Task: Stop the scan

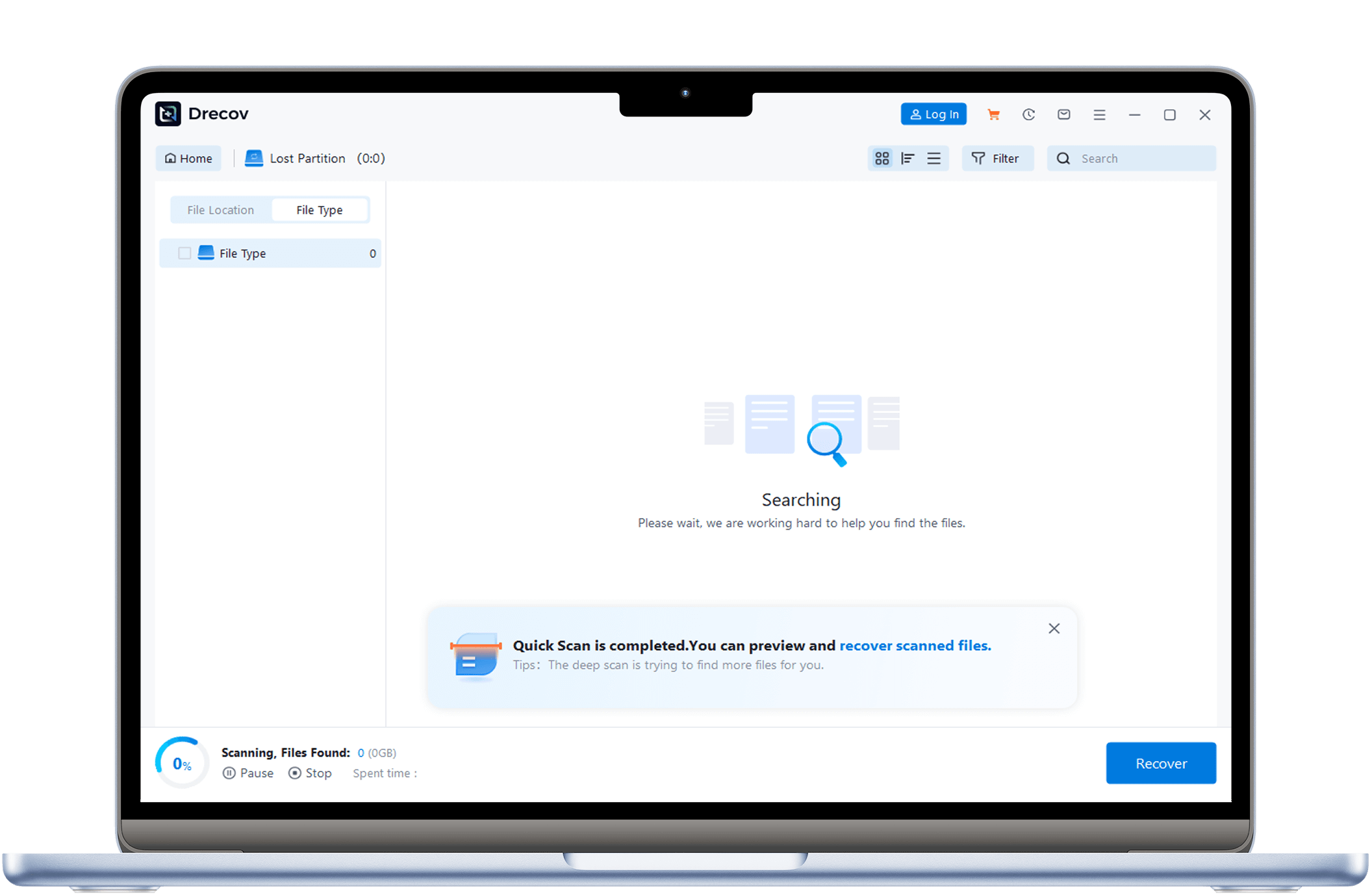Action: [310, 773]
